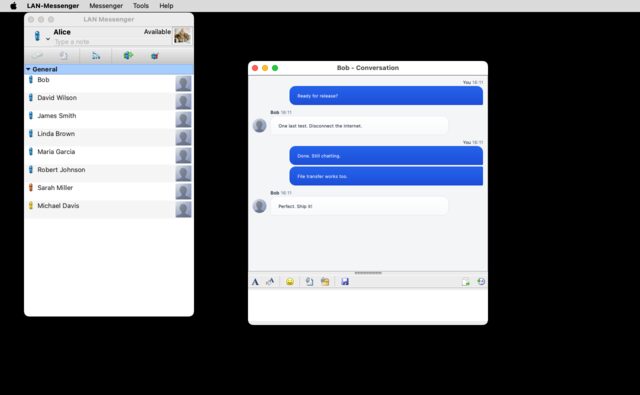Viewport: 640px width, 395px height.
Task: Select Linda Brown in the contact list
Action: point(109,137)
